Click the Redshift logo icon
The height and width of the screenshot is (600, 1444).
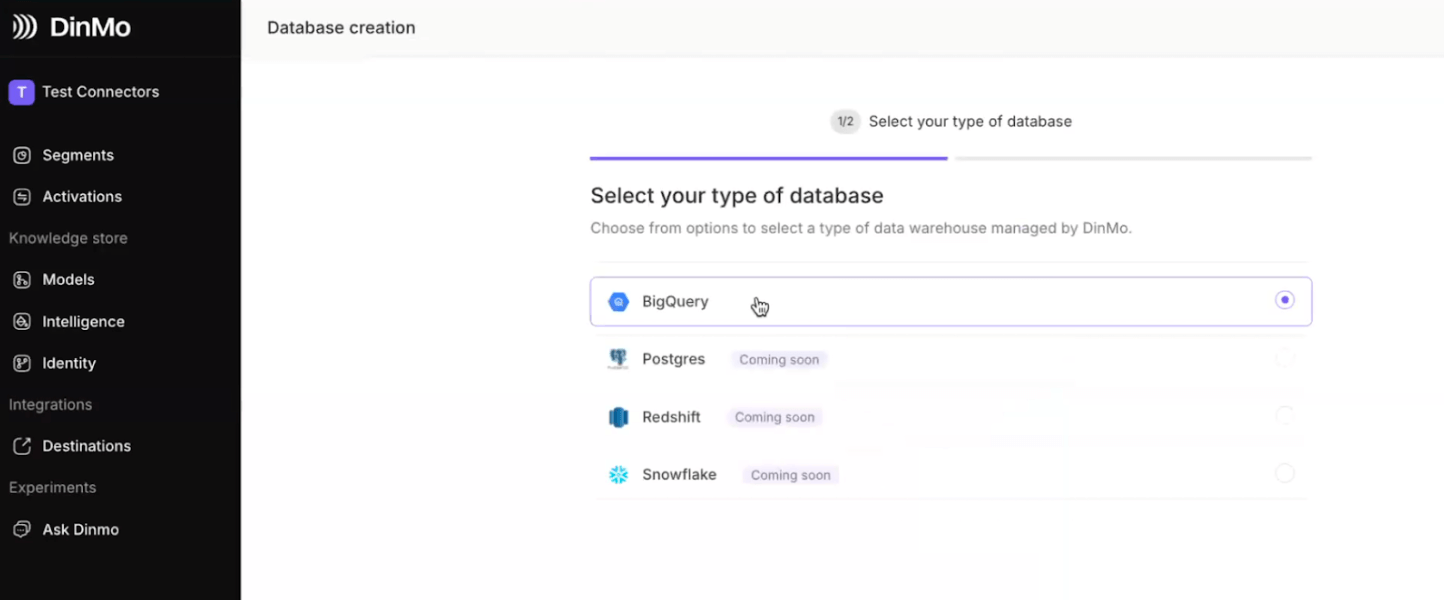point(619,417)
